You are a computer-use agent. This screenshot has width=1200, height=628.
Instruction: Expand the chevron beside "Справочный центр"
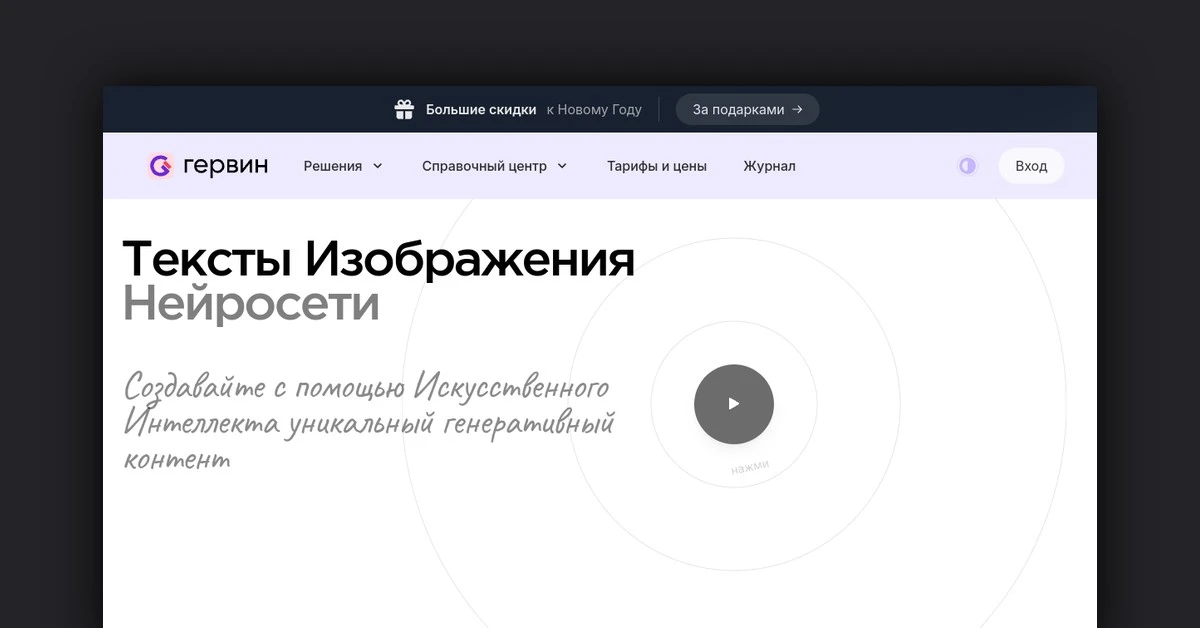coord(562,166)
